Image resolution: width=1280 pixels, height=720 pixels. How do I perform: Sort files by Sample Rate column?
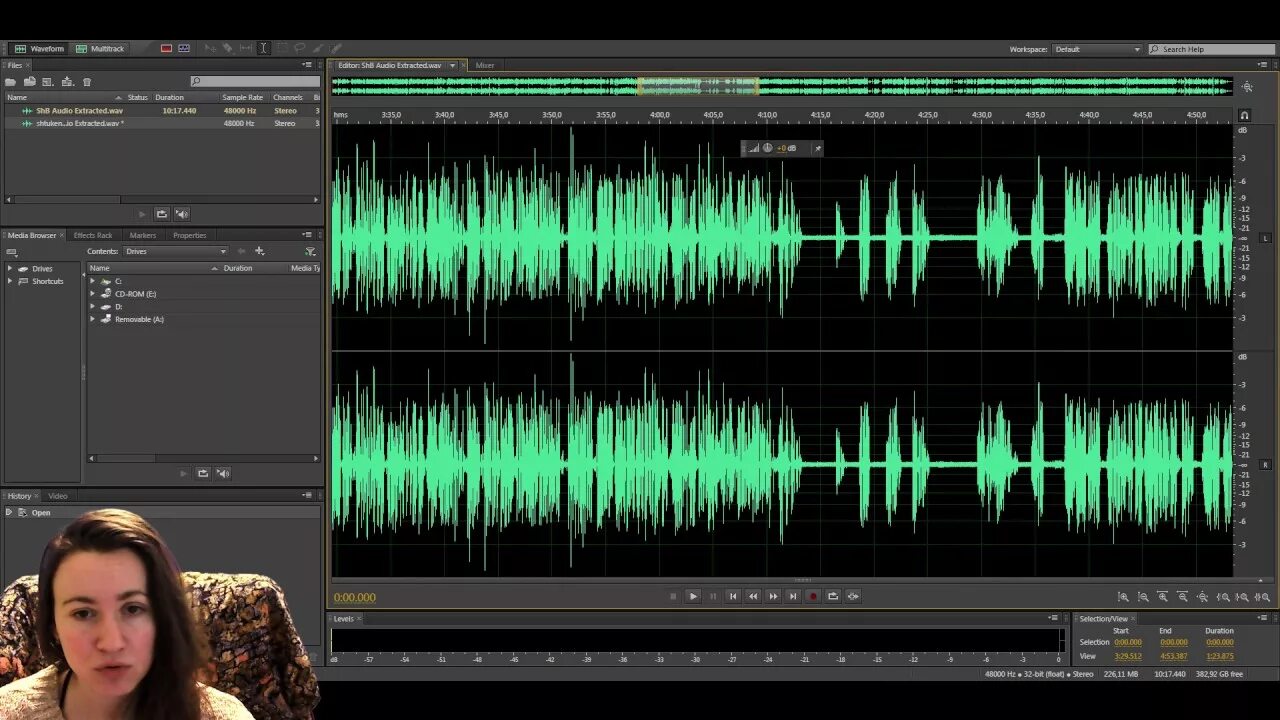[243, 98]
